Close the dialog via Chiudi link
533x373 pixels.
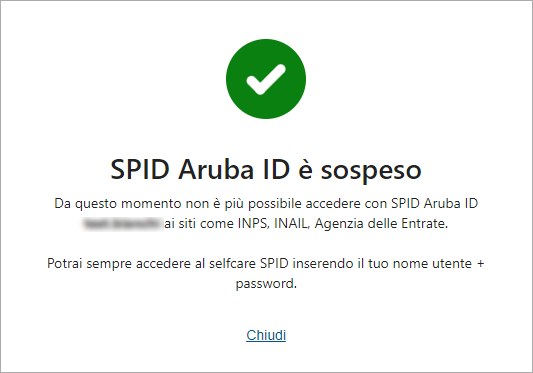pos(266,335)
